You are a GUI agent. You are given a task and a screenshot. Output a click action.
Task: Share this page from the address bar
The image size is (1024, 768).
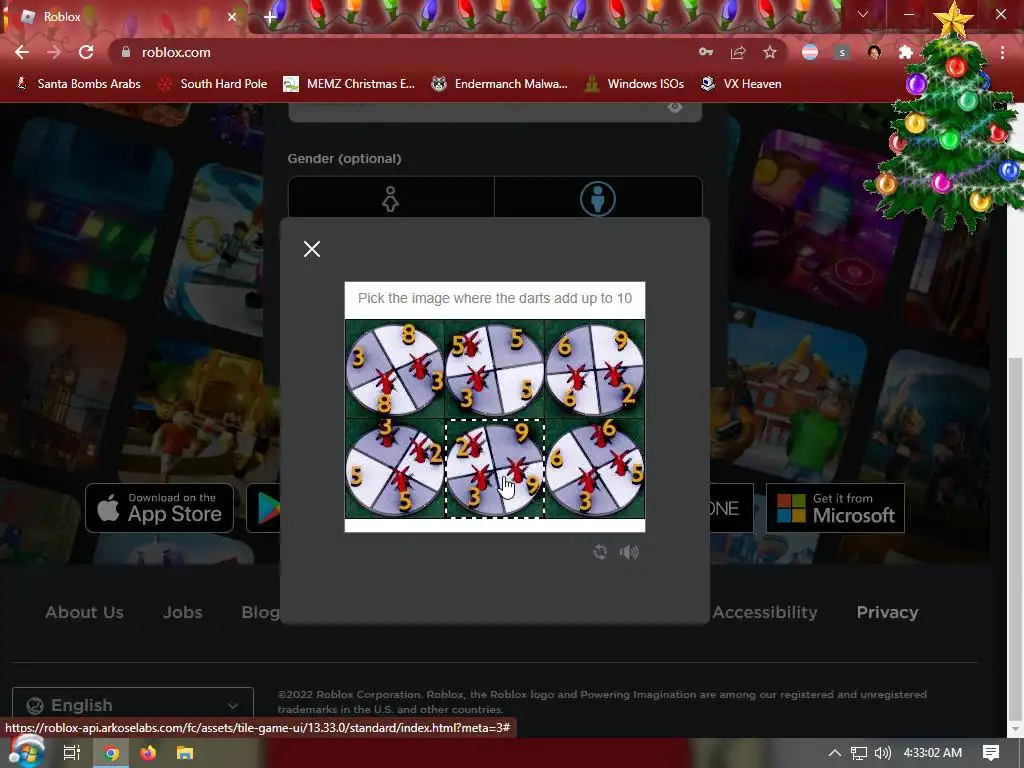(738, 52)
